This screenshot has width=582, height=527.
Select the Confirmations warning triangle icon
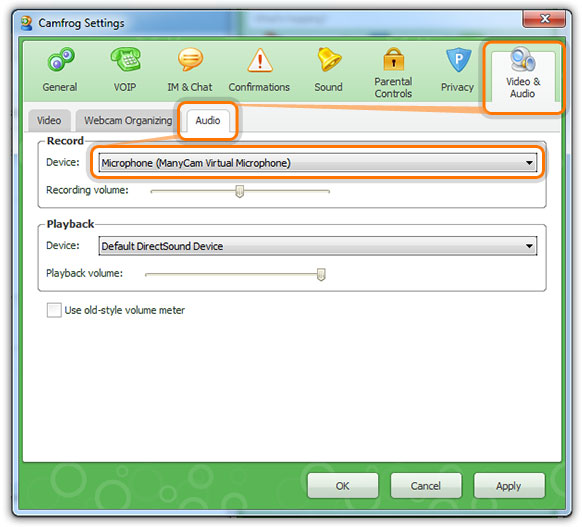260,60
